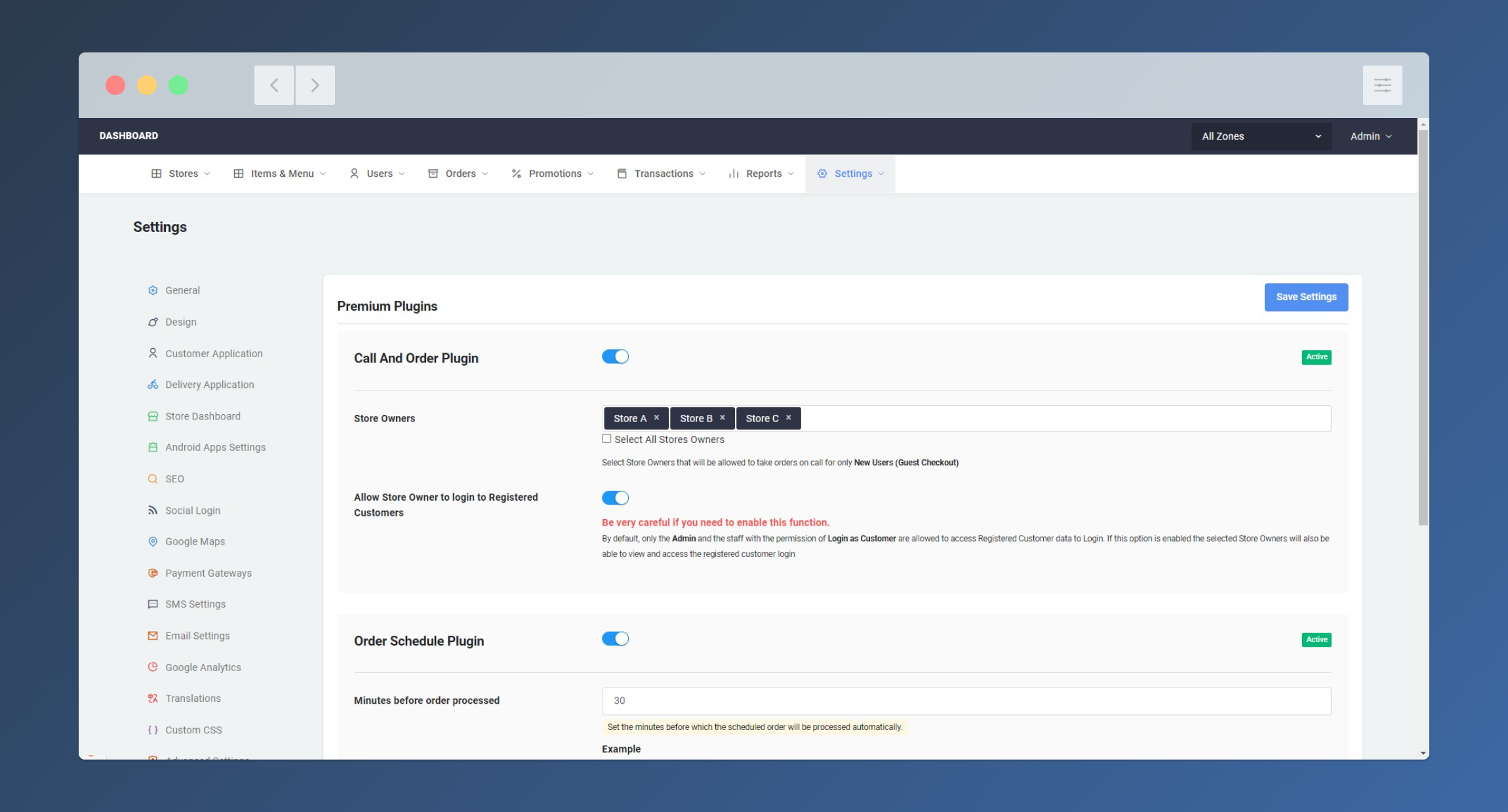1508x812 pixels.
Task: Click the vertical page scrollbar
Action: [1423, 328]
